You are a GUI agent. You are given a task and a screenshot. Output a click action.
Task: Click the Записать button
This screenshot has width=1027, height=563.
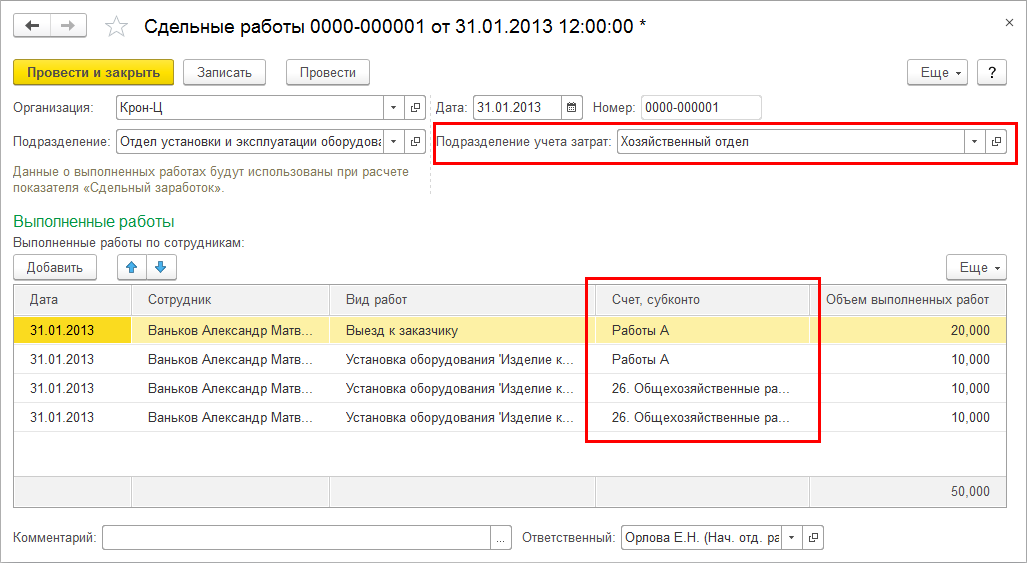225,73
